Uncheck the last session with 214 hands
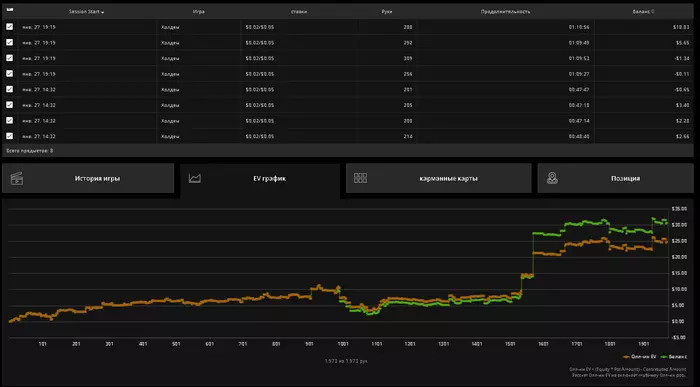The image size is (700, 387). (x=9, y=136)
